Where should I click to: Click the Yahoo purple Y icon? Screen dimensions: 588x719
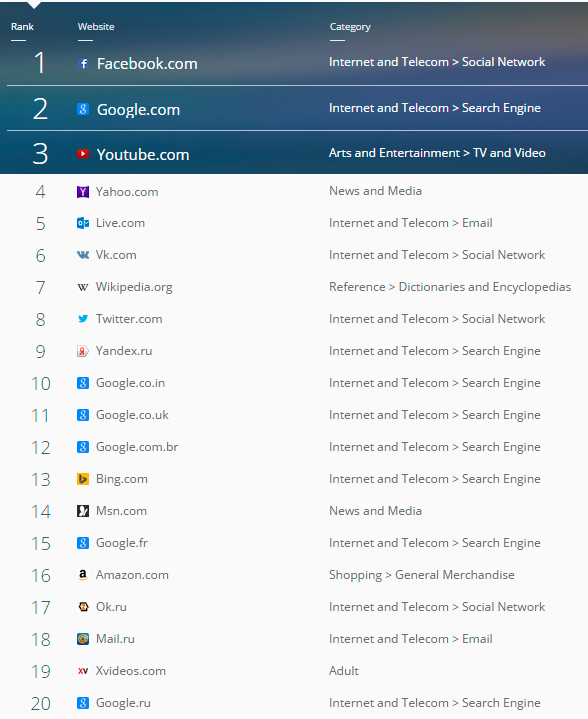pos(83,192)
